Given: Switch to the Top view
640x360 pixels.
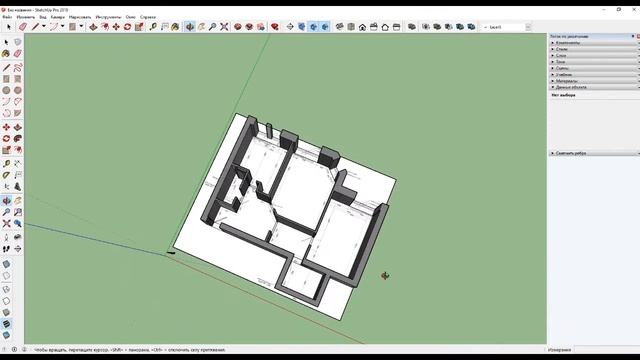Looking at the screenshot, I should pos(351,27).
